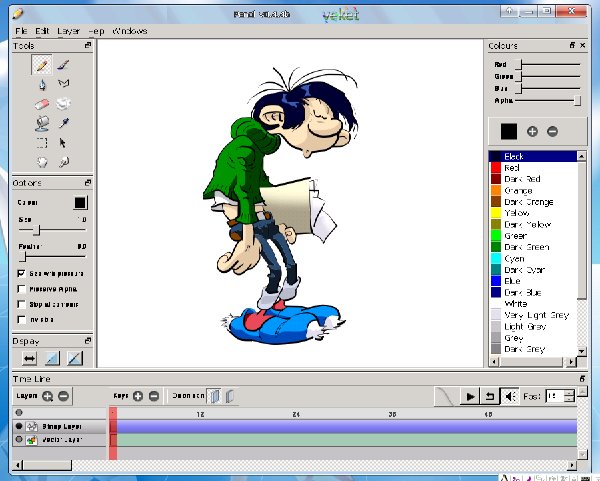
Task: Toggle Bitmap Layer visibility dot
Action: (19, 426)
